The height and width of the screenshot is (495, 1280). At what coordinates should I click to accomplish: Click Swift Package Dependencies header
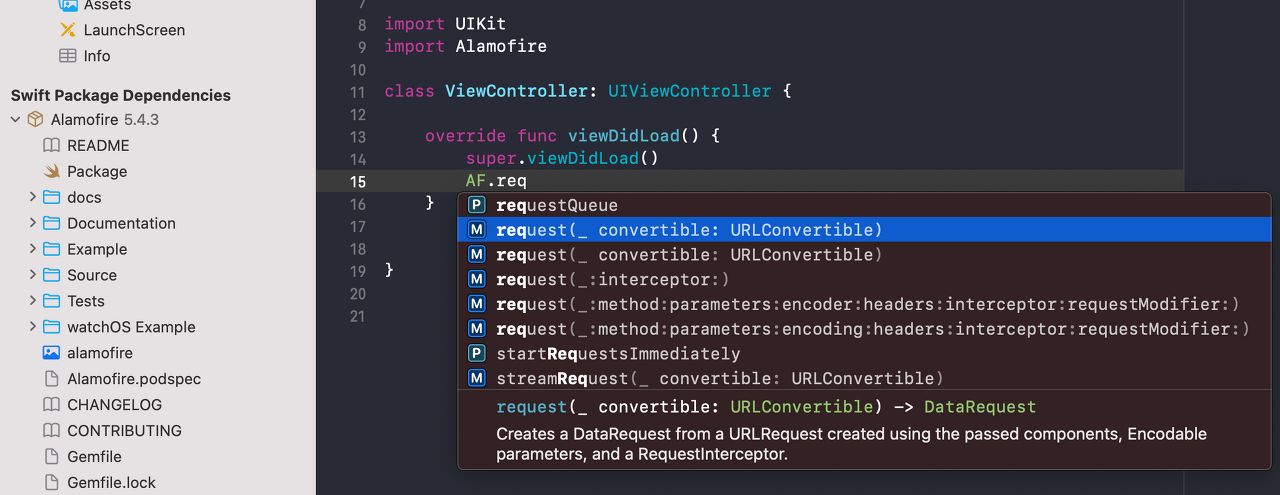tap(121, 95)
